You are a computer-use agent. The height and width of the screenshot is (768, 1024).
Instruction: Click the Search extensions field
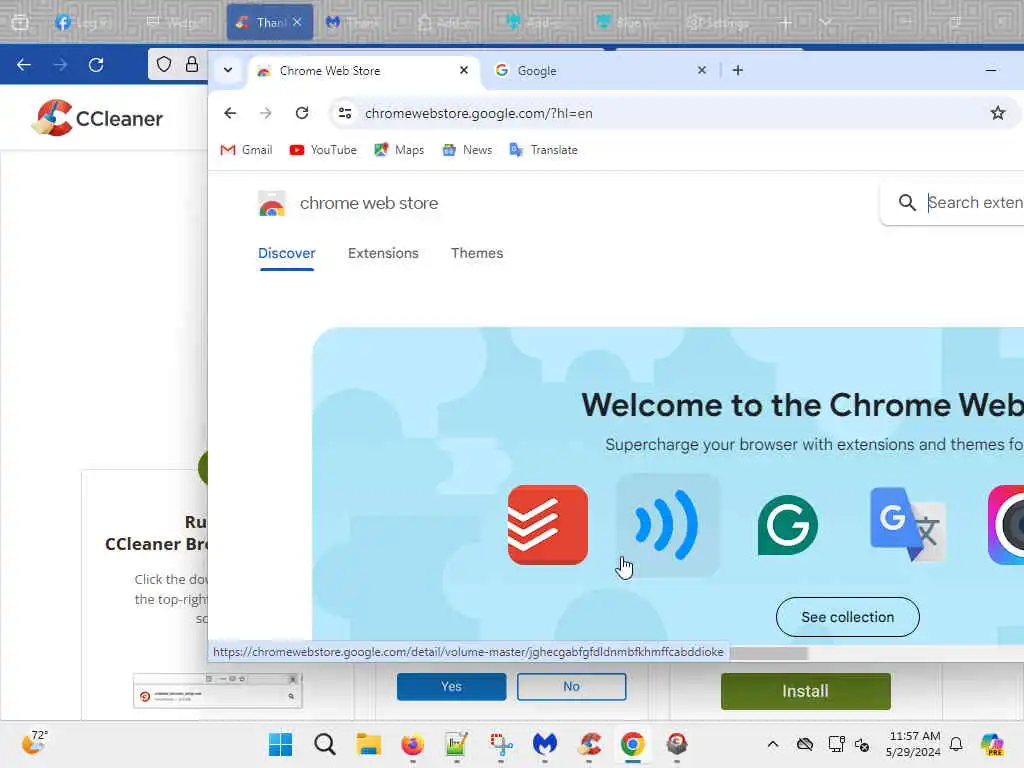tap(975, 202)
